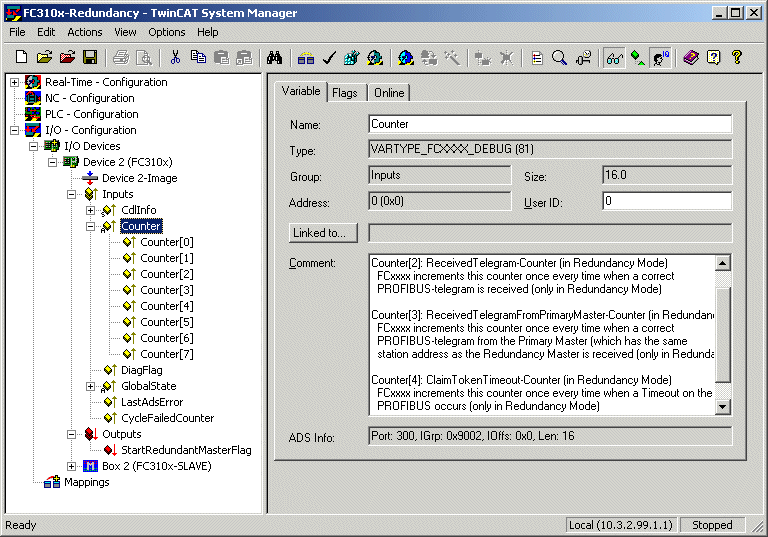Toggle the glasses Show online data icon
Image resolution: width=768 pixels, height=537 pixels.
coord(614,58)
